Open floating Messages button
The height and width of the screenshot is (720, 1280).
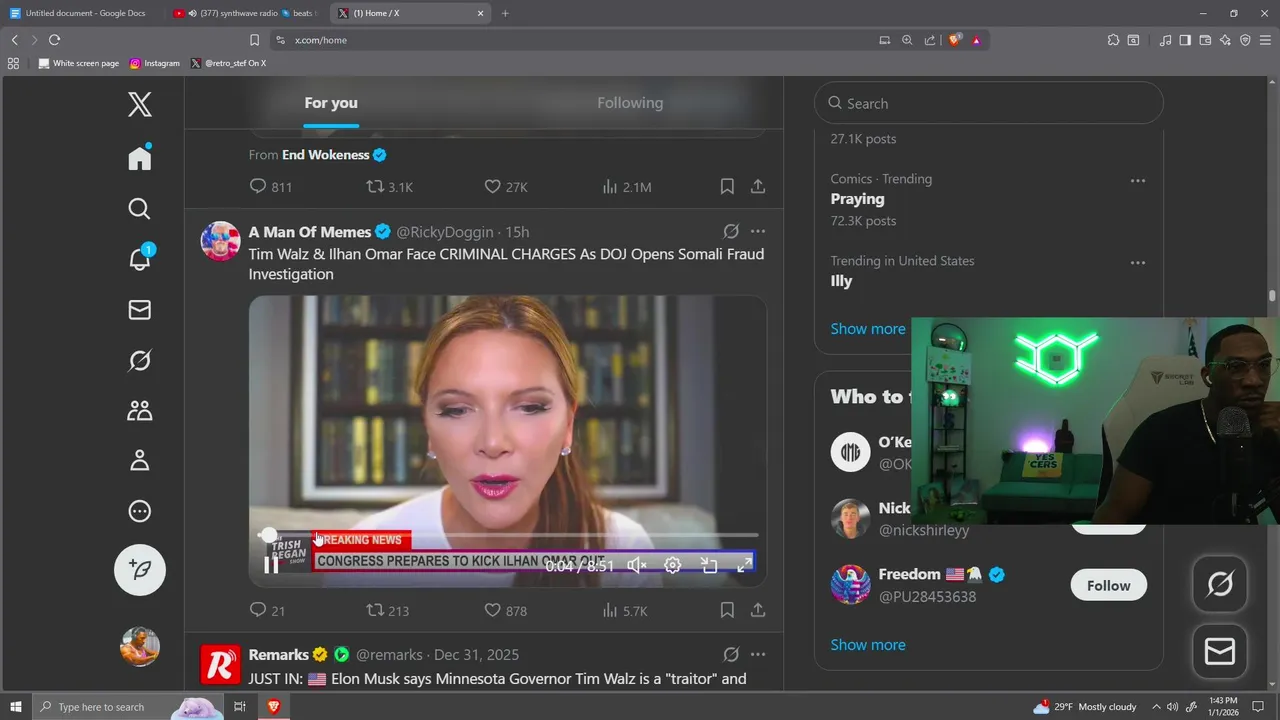(x=1220, y=652)
